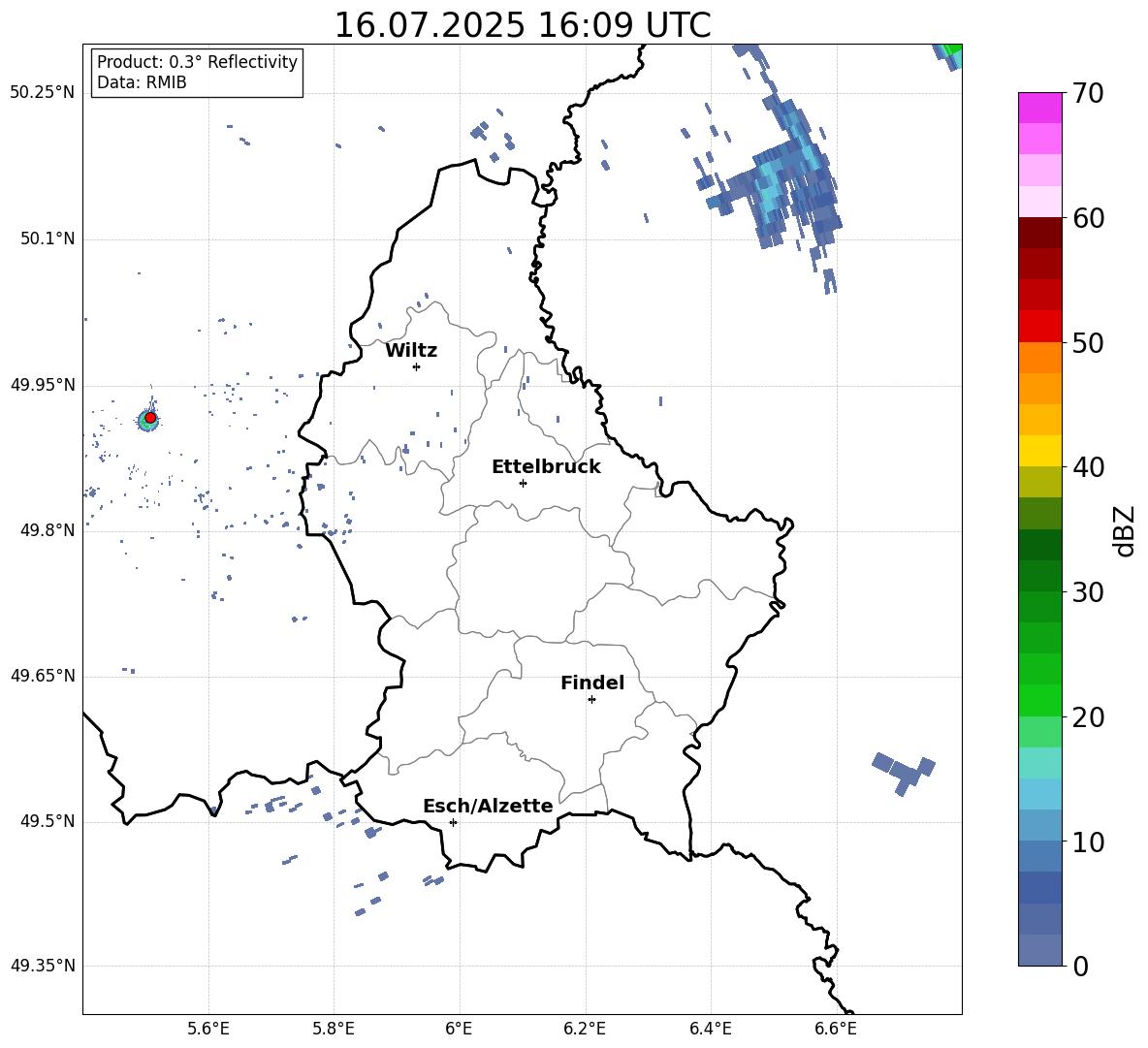Click the 0 value on colorbar
The height and width of the screenshot is (1048, 1148).
[1080, 966]
